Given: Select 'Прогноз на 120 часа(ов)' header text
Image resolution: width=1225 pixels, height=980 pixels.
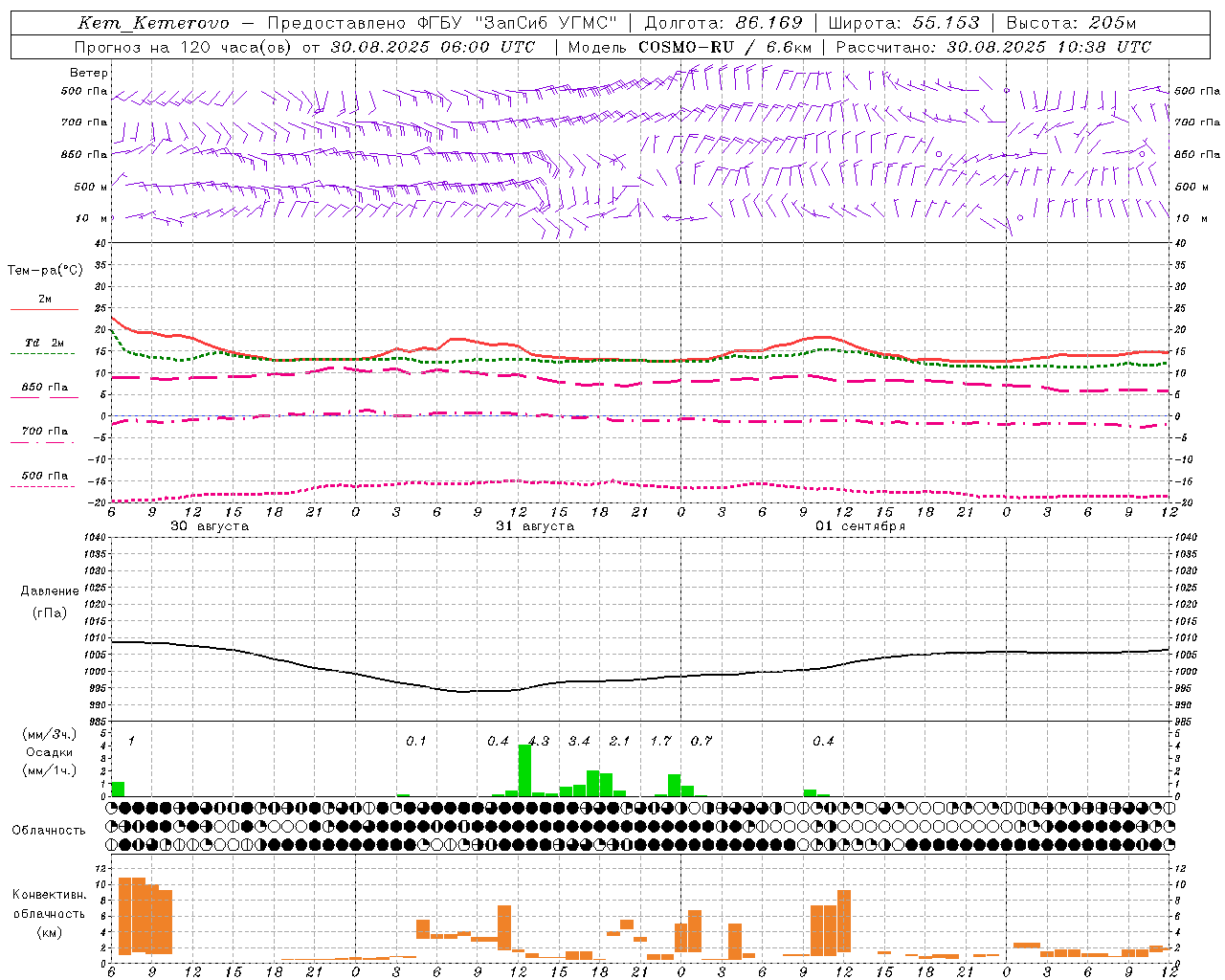Looking at the screenshot, I should coord(184,47).
